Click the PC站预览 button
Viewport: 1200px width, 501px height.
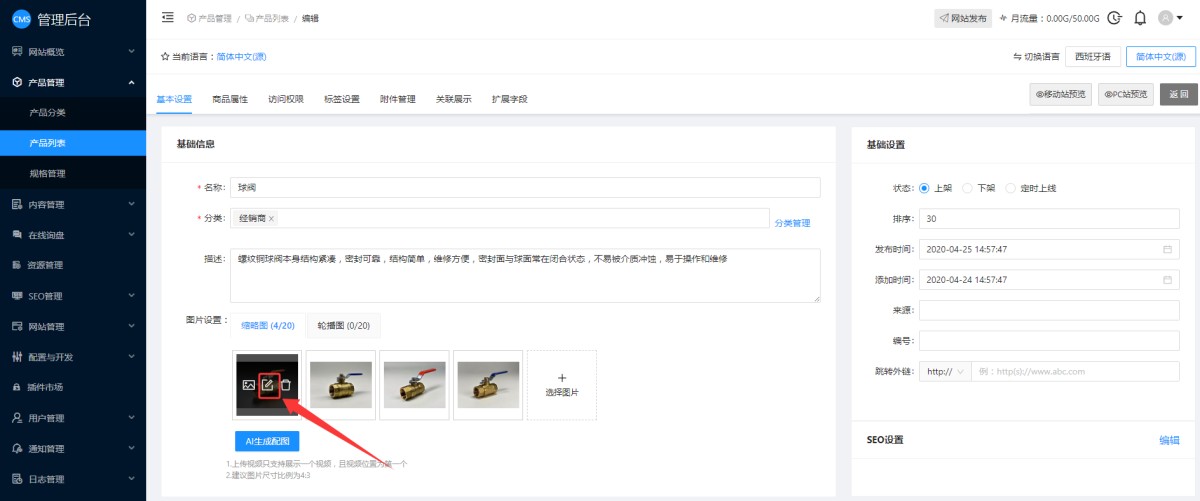pos(1126,94)
